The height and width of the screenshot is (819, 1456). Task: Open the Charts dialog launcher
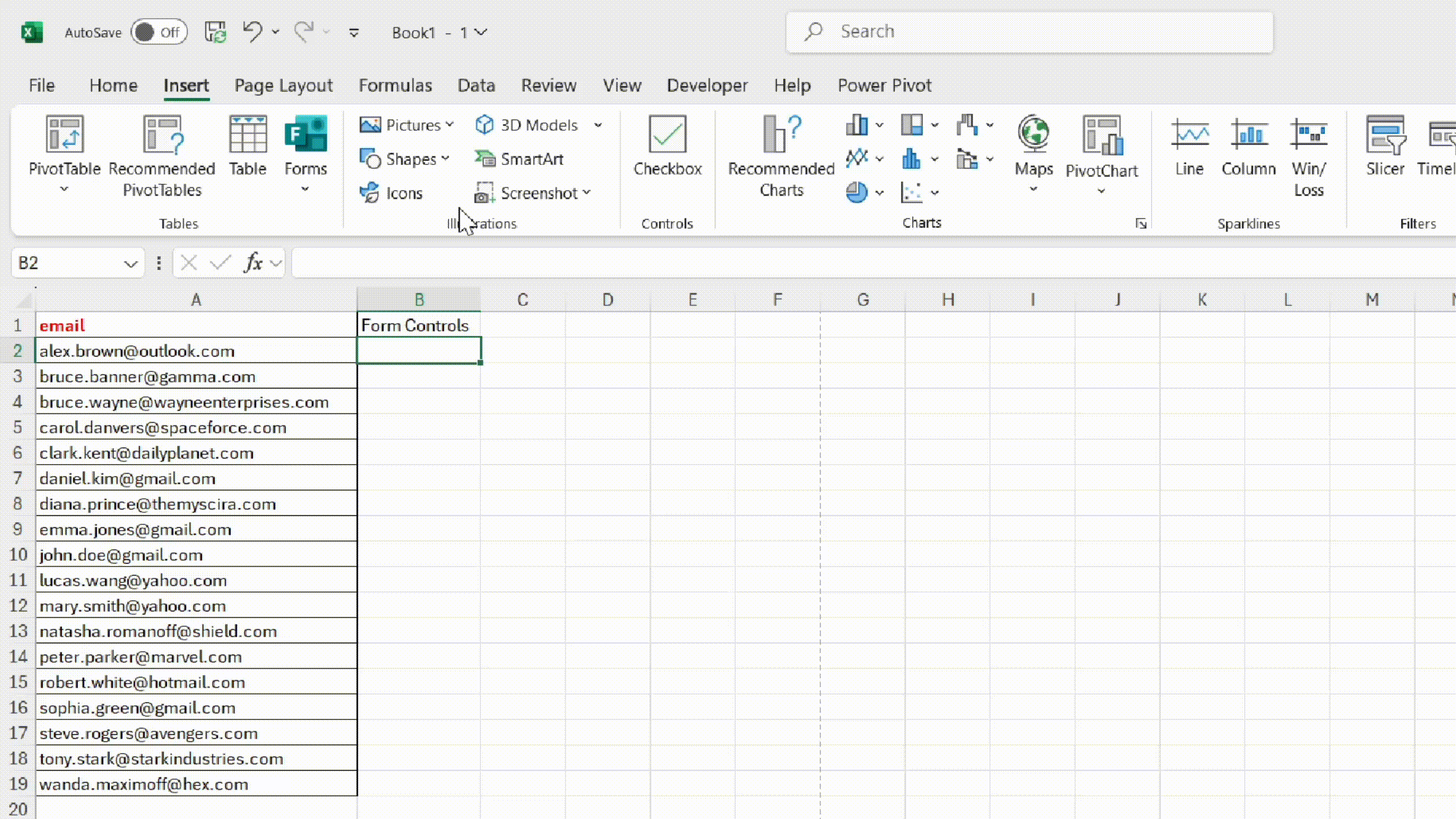click(1140, 224)
